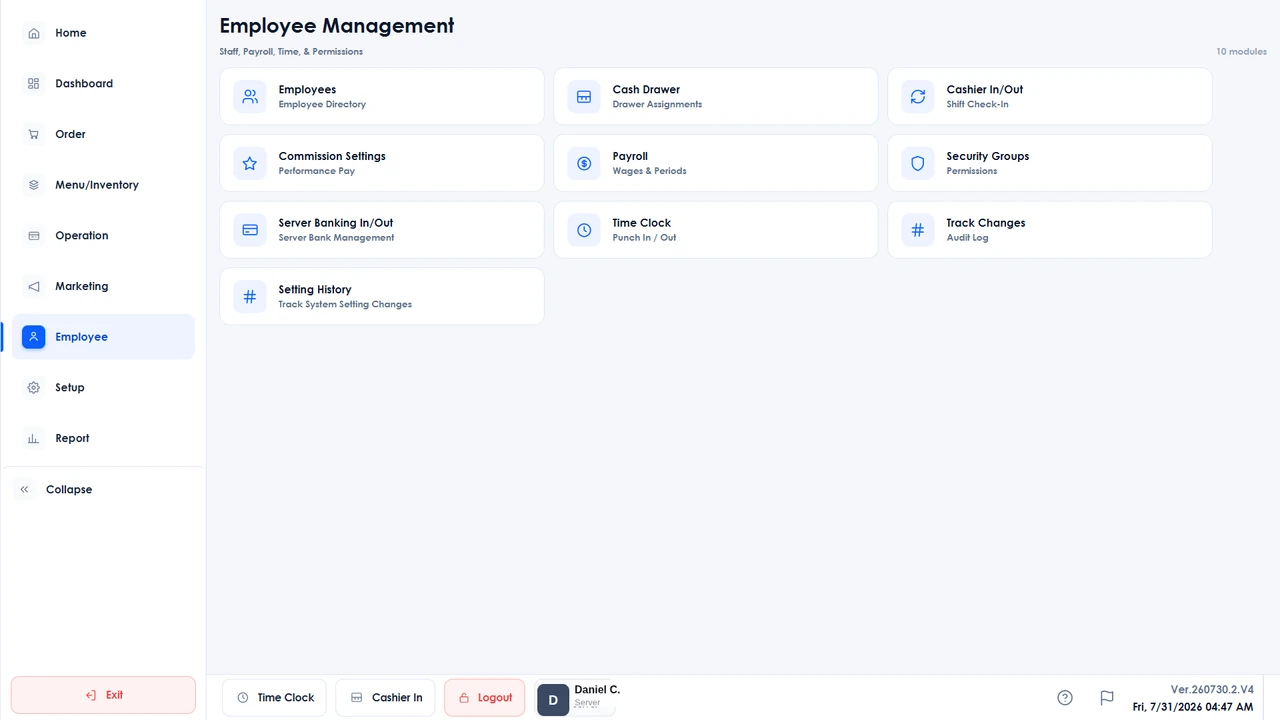Click the Payroll dollar icon
The height and width of the screenshot is (720, 1280).
click(x=584, y=163)
